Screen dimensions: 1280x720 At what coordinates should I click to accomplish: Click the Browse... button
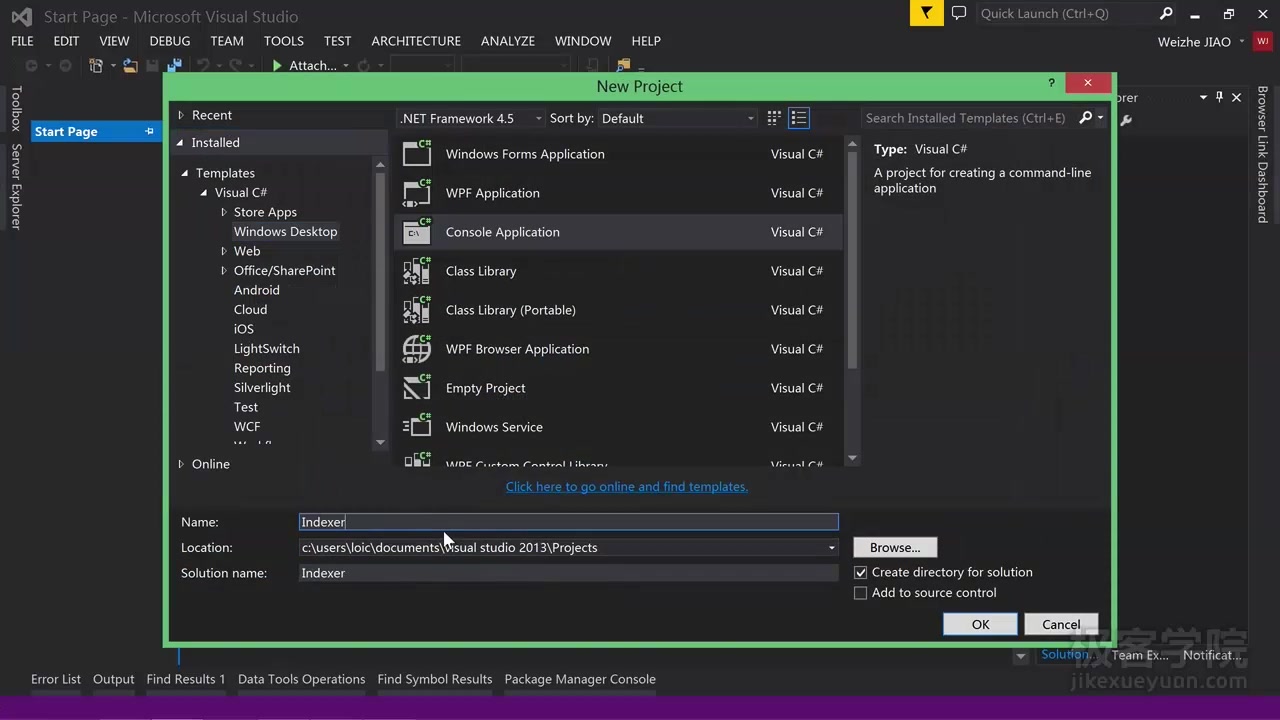point(895,547)
